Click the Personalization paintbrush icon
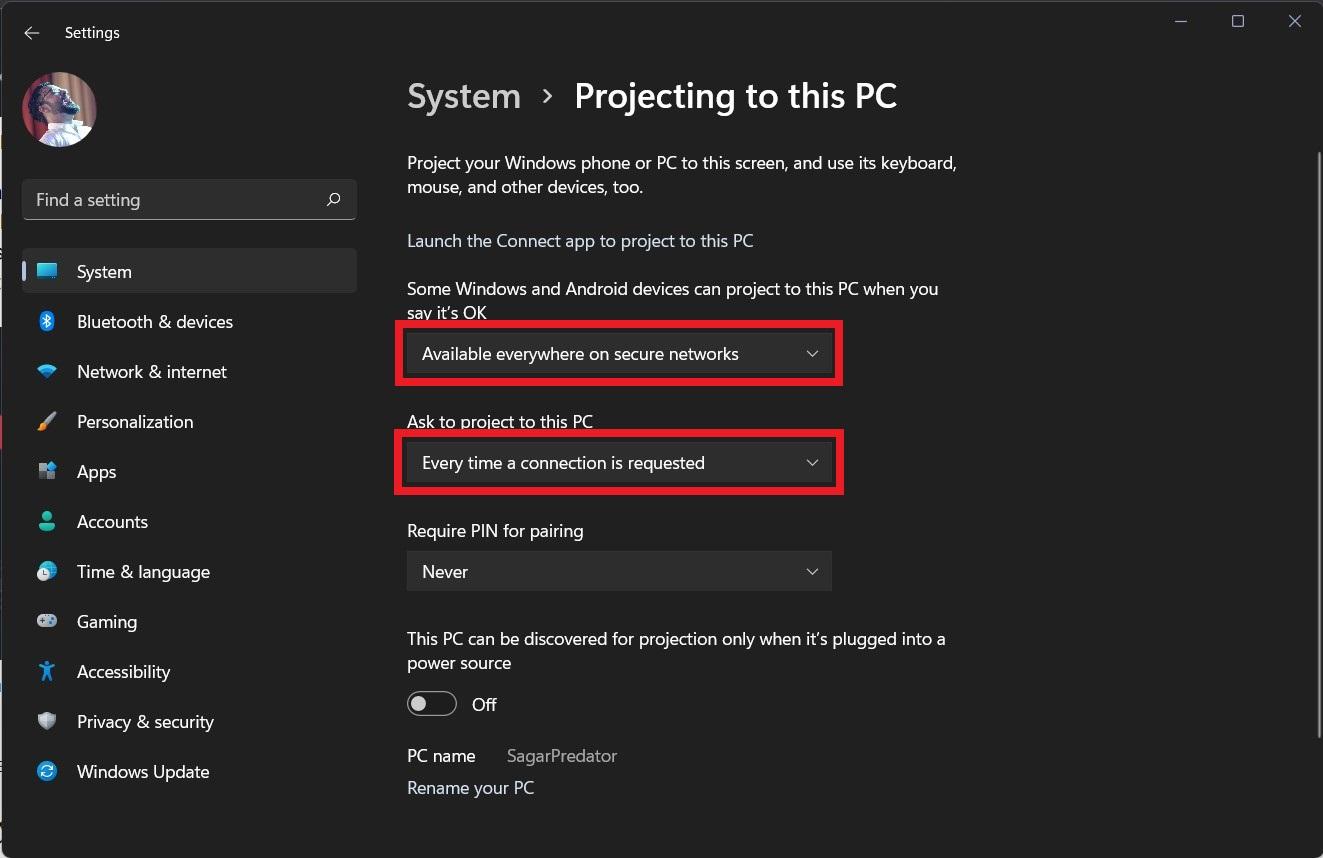Image resolution: width=1323 pixels, height=858 pixels. pyautogui.click(x=47, y=422)
